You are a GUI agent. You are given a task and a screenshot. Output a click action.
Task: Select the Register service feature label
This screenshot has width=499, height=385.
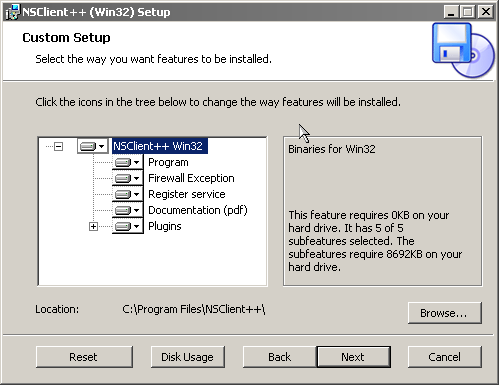coord(187,194)
